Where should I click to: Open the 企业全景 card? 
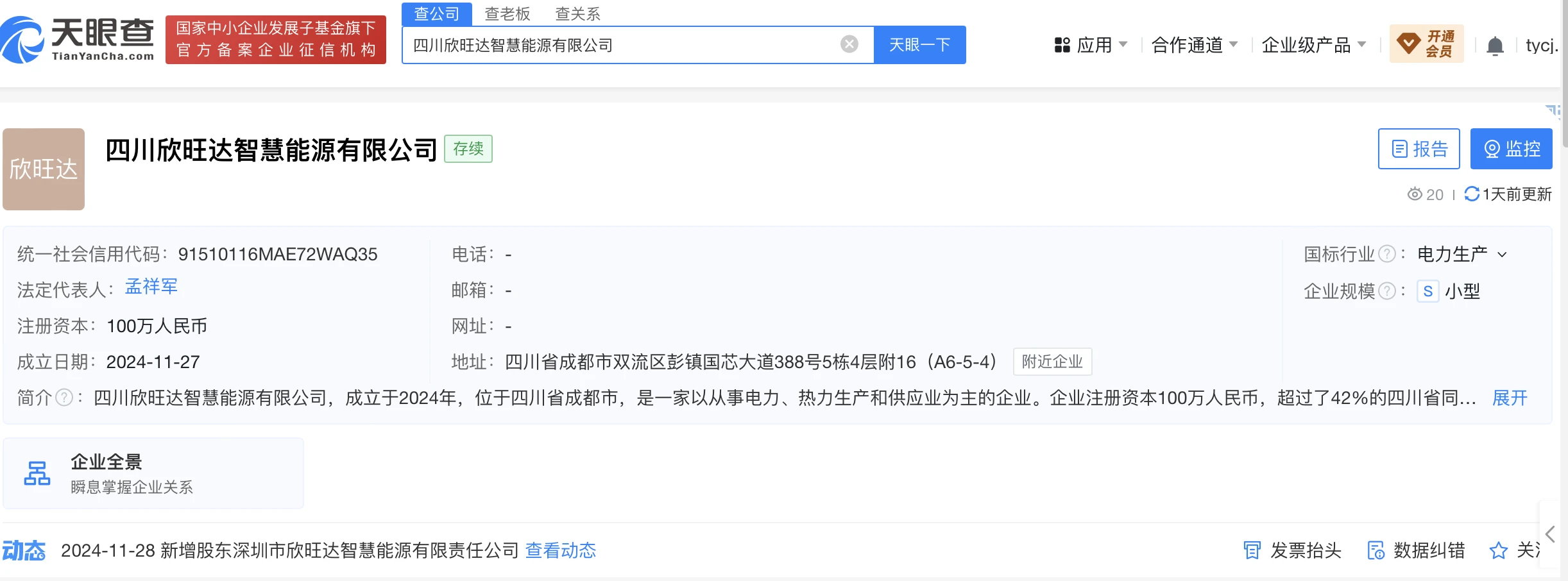click(x=153, y=473)
